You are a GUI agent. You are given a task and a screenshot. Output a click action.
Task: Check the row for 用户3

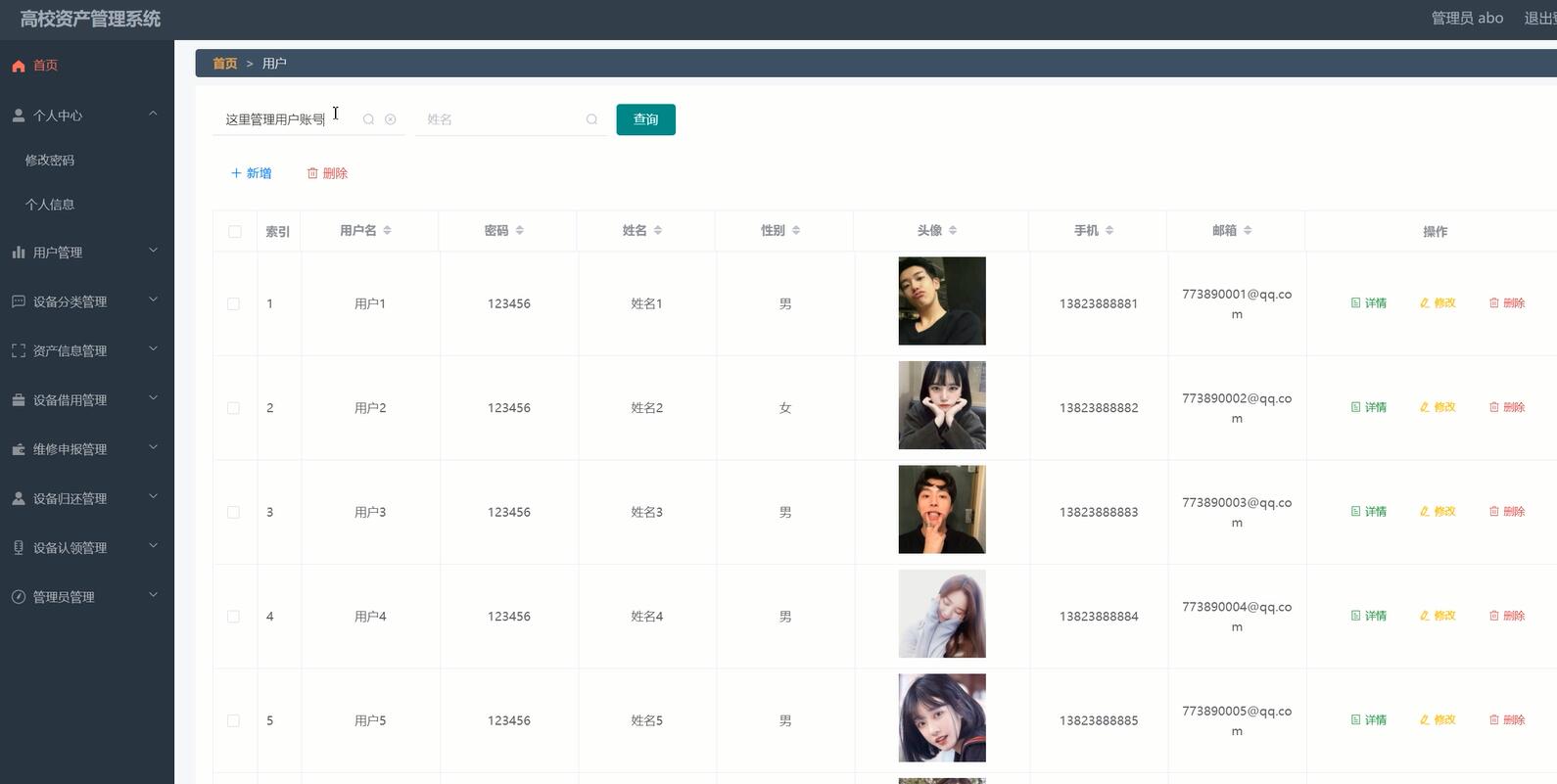(x=233, y=512)
